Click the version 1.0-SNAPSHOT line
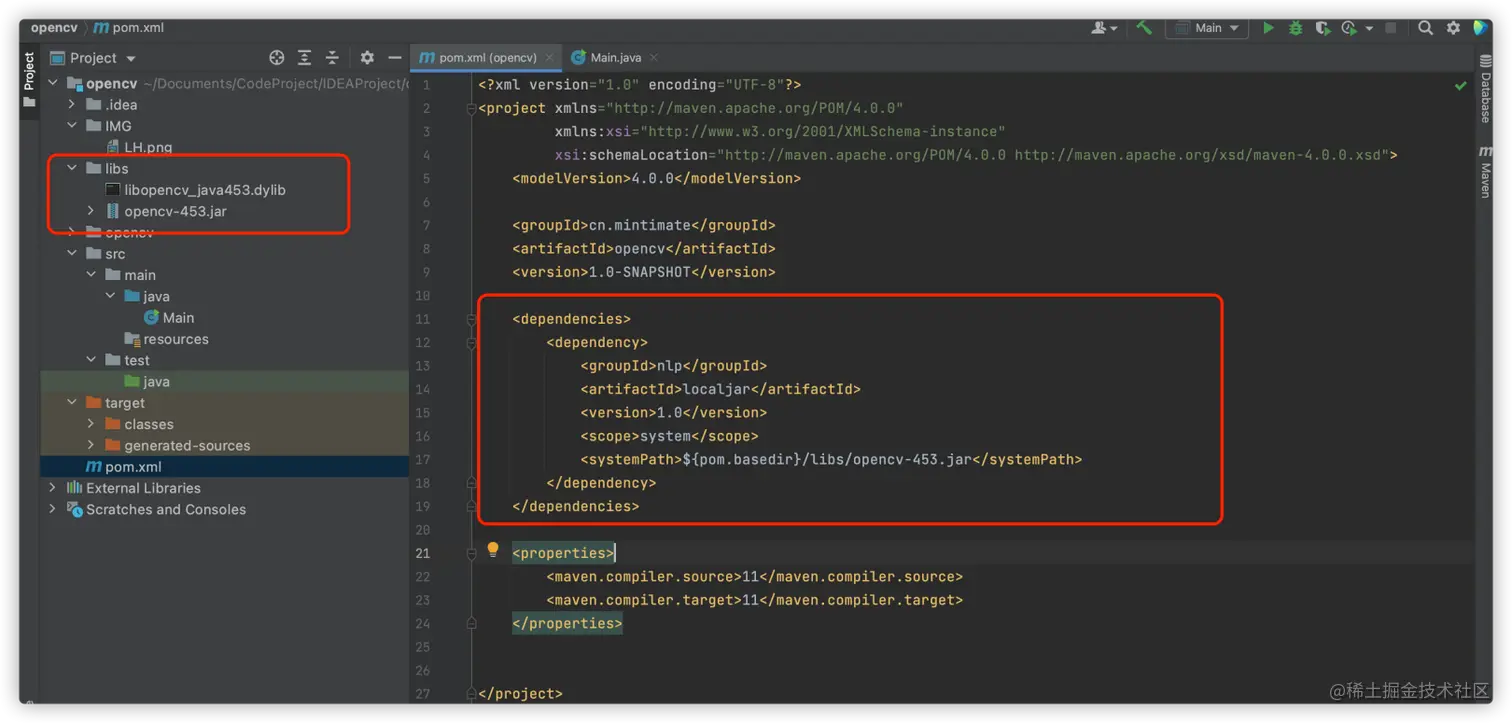Screen dimensions: 1512x723 pyautogui.click(x=644, y=272)
